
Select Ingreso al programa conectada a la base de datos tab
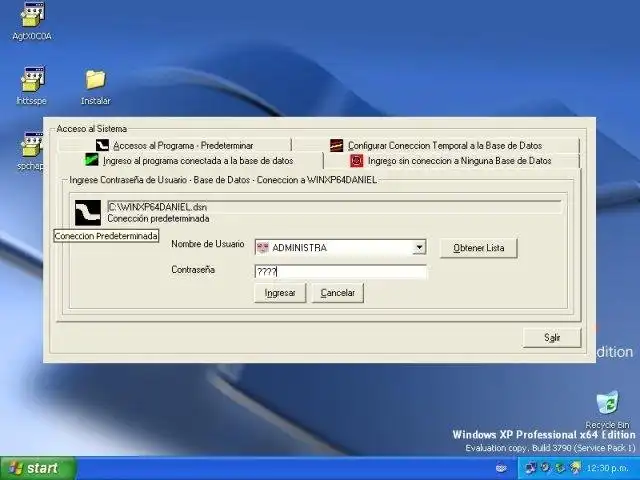190,160
